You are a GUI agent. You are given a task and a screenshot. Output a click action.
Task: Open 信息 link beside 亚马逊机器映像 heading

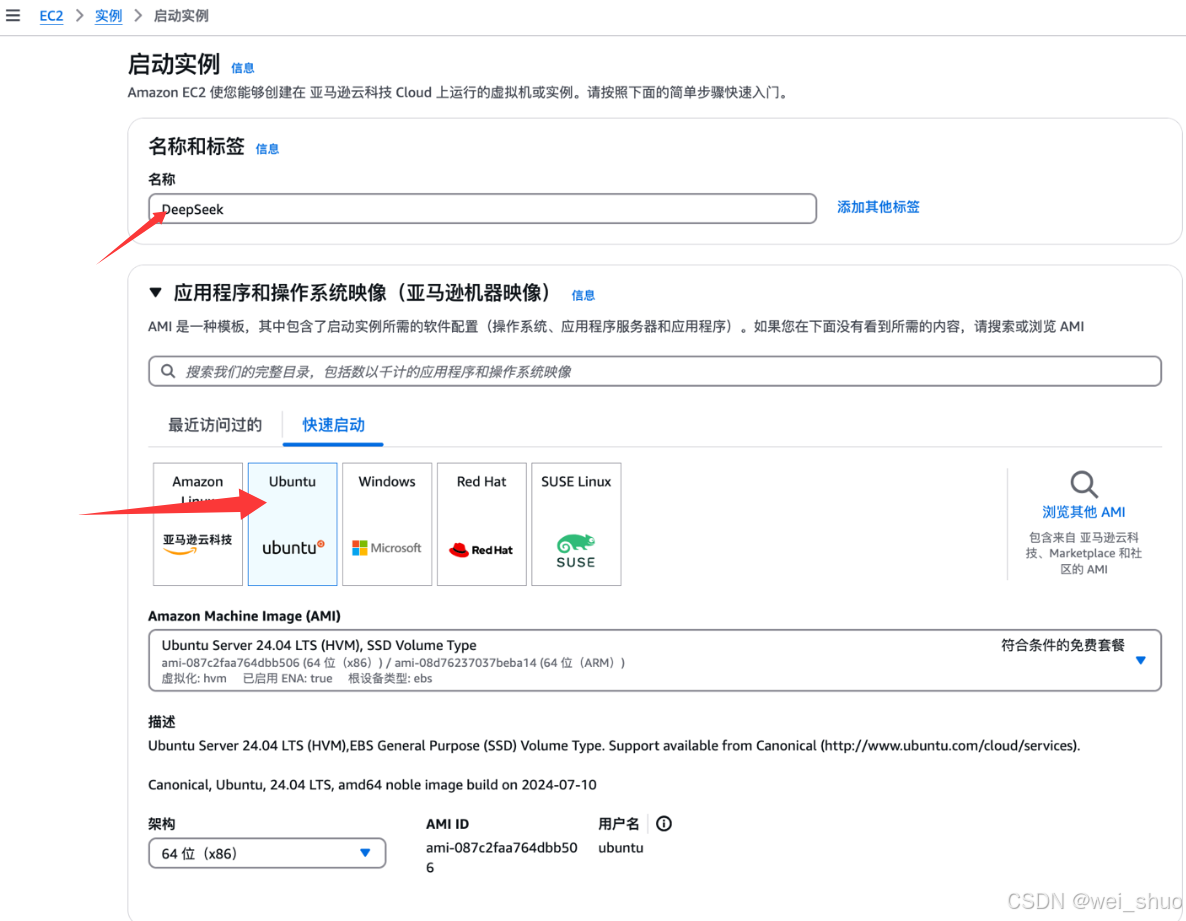(583, 295)
